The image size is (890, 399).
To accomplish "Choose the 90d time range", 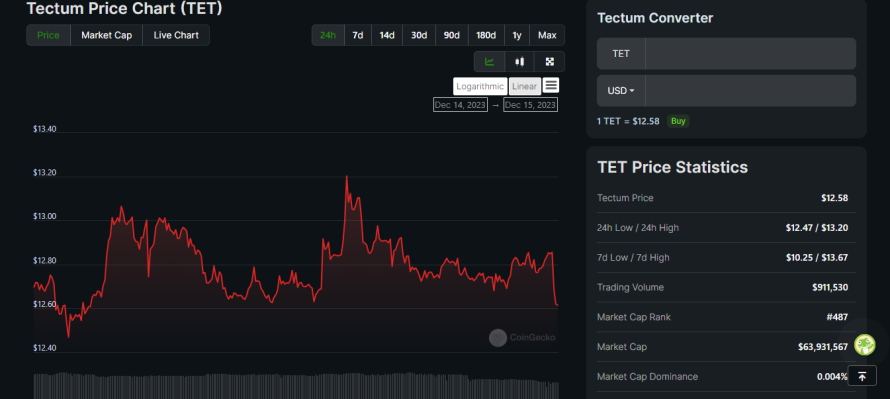I will [452, 35].
